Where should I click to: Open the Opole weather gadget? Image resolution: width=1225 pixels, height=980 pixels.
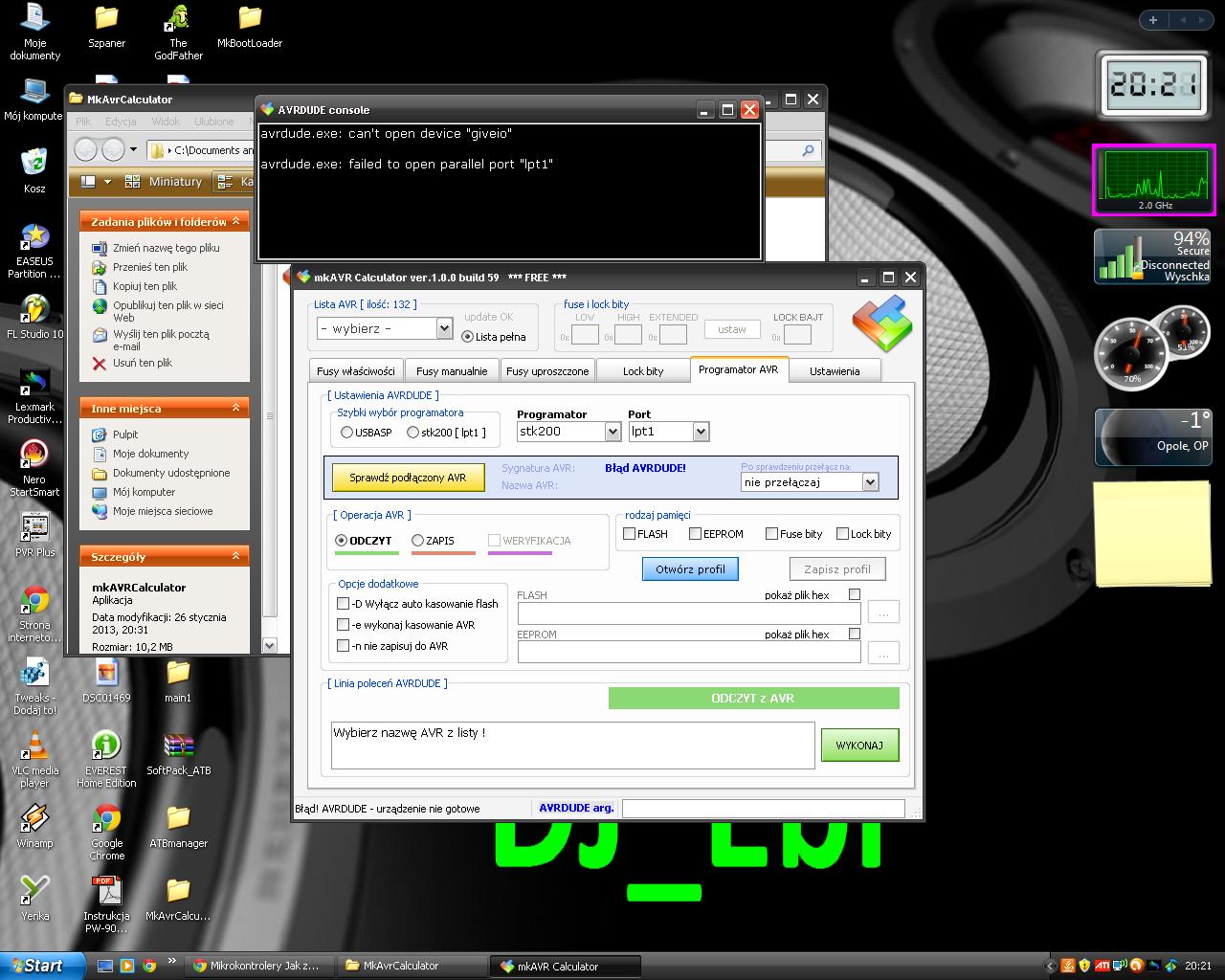click(x=1153, y=437)
